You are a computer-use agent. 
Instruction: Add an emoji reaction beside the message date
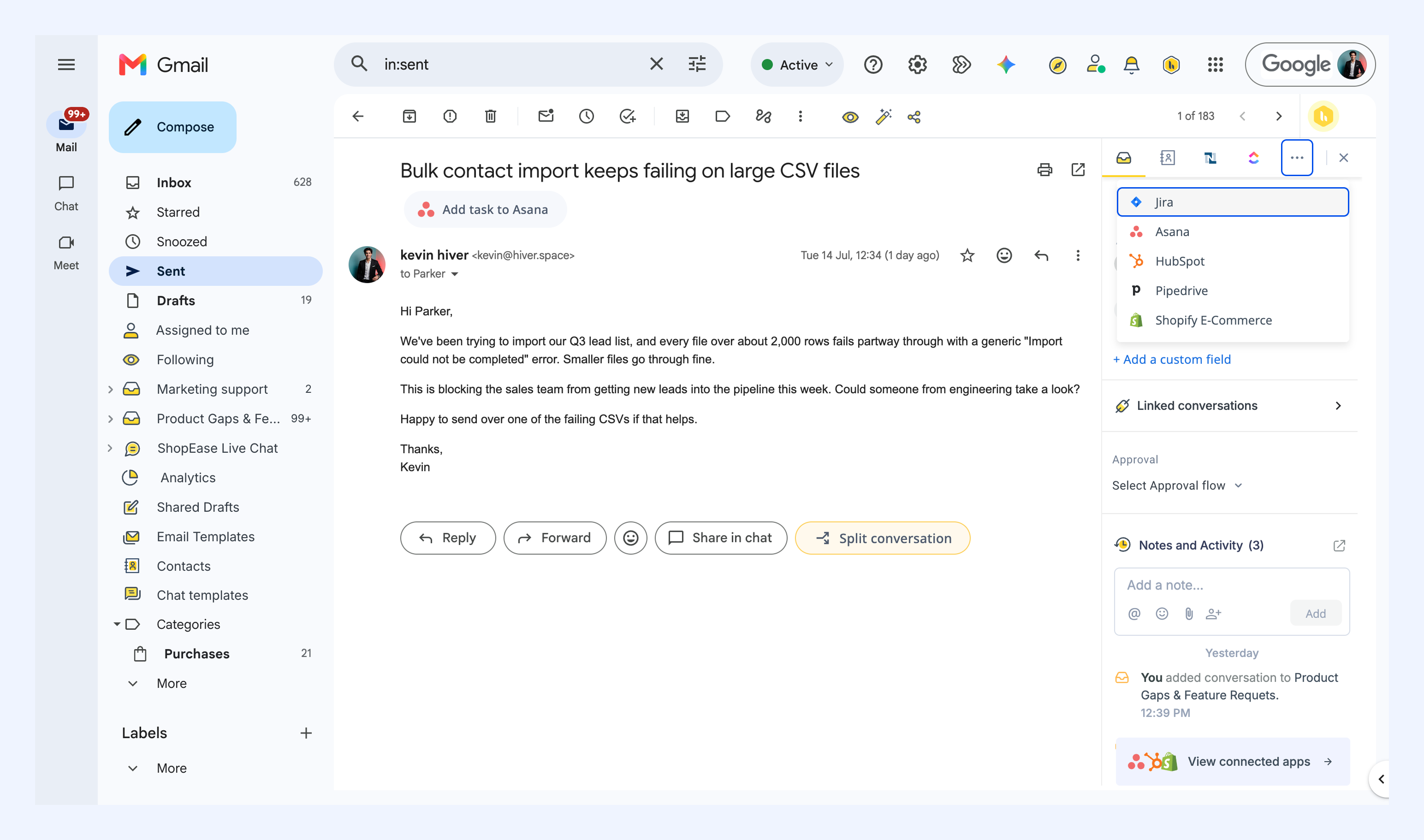pyautogui.click(x=1004, y=256)
